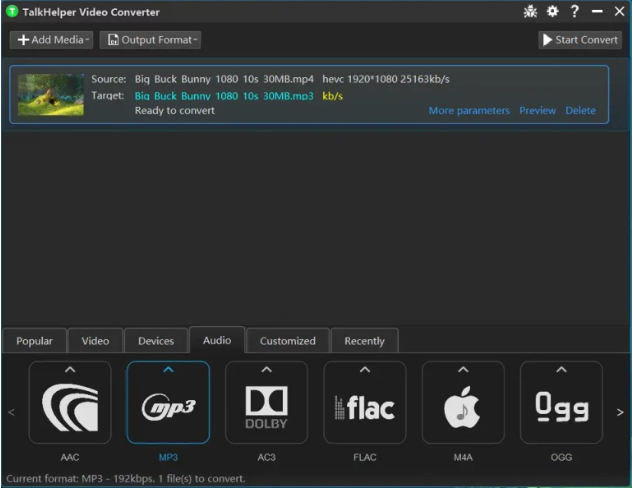Viewport: 633px width, 488px height.
Task: Select the MP3 format icon
Action: [x=168, y=403]
